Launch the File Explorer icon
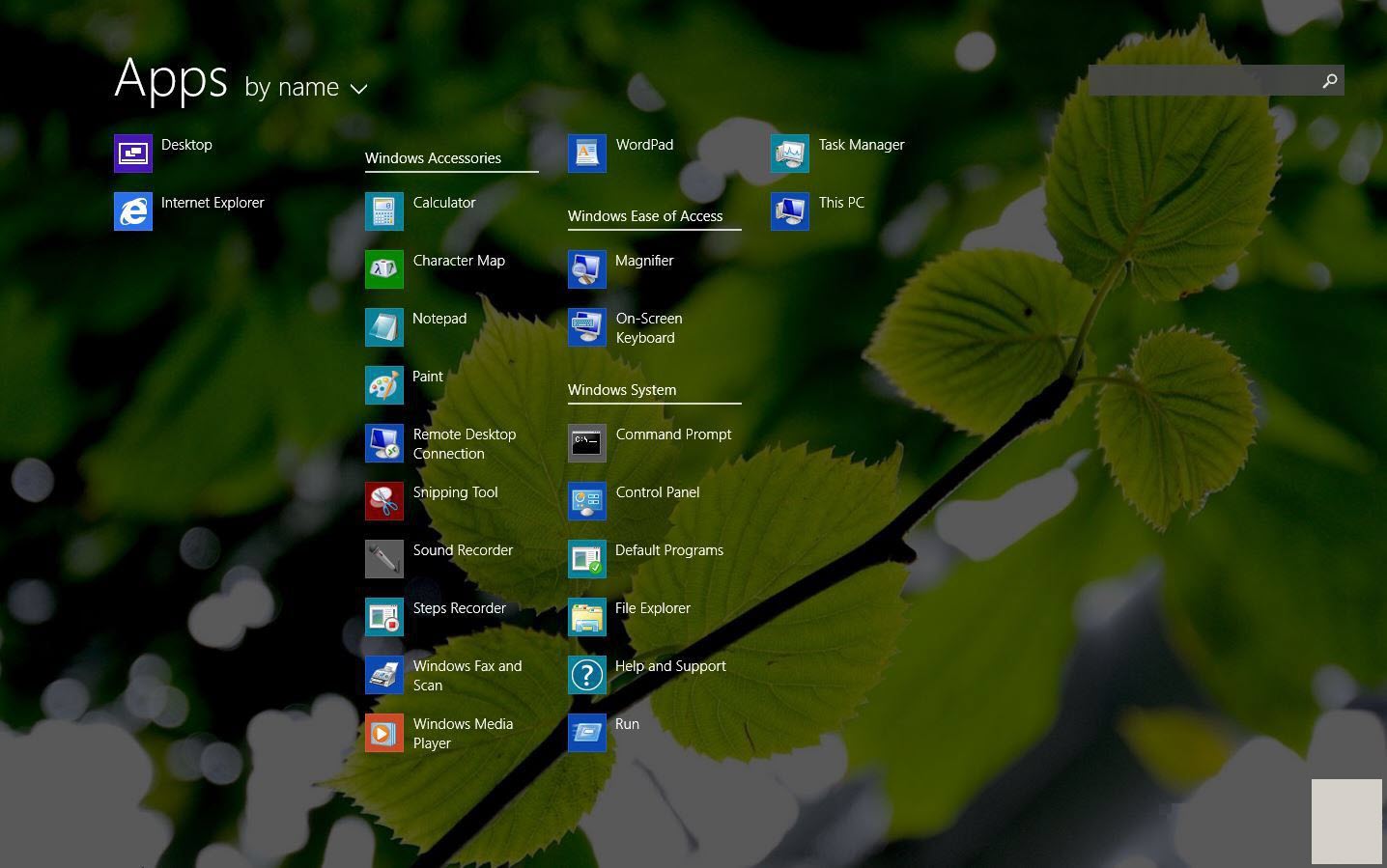Screen dimensions: 1387x868 587,617
